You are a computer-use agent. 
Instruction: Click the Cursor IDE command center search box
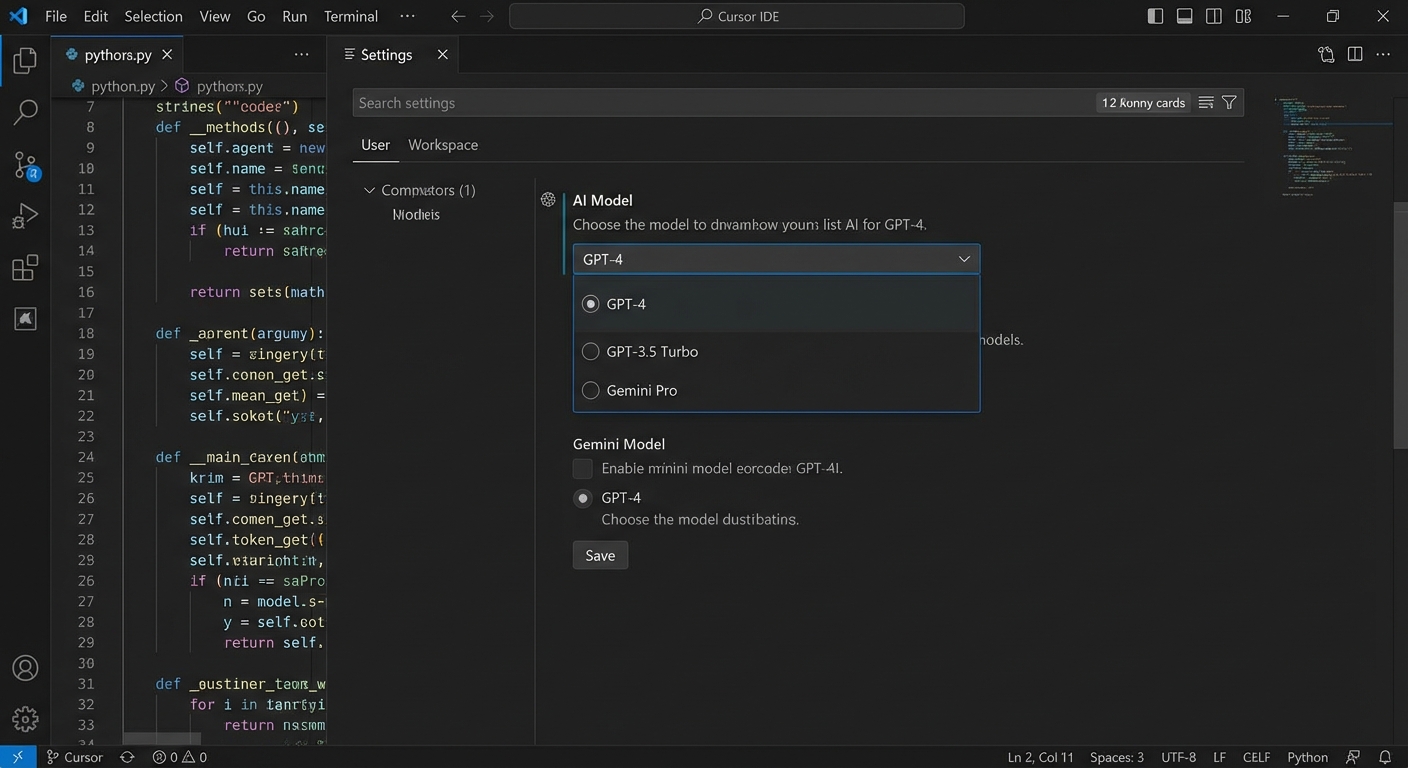pos(737,16)
